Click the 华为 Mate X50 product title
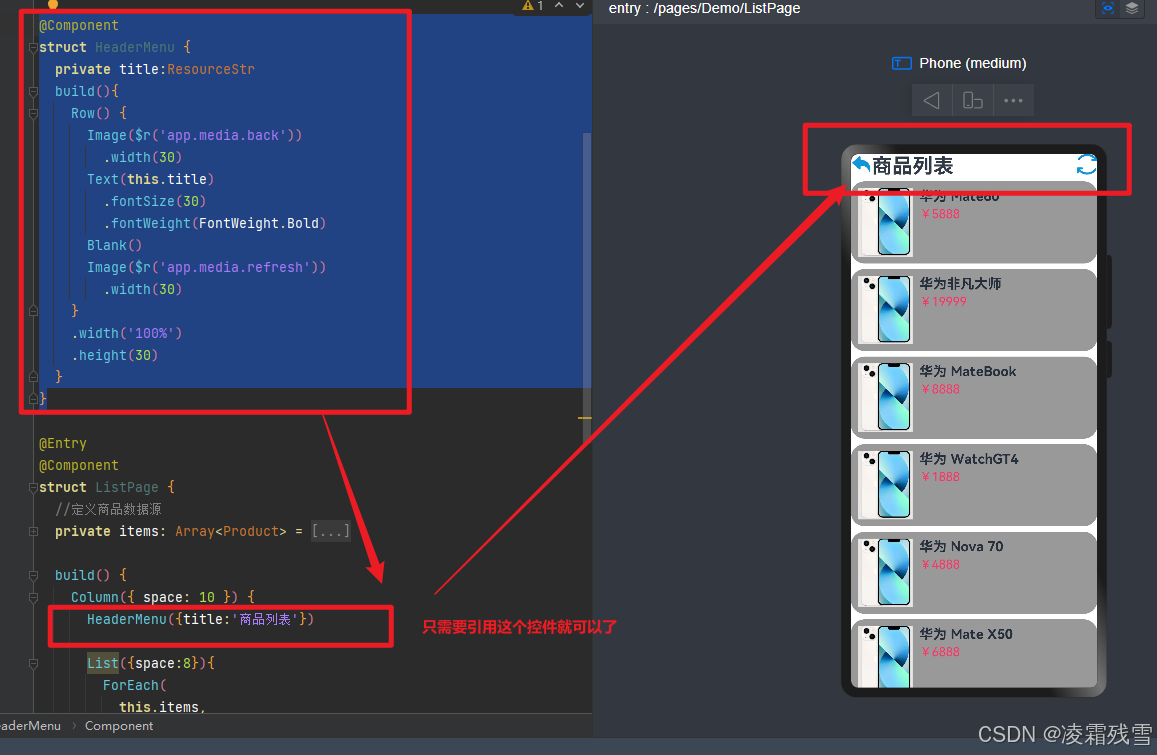This screenshot has width=1157, height=755. 965,635
